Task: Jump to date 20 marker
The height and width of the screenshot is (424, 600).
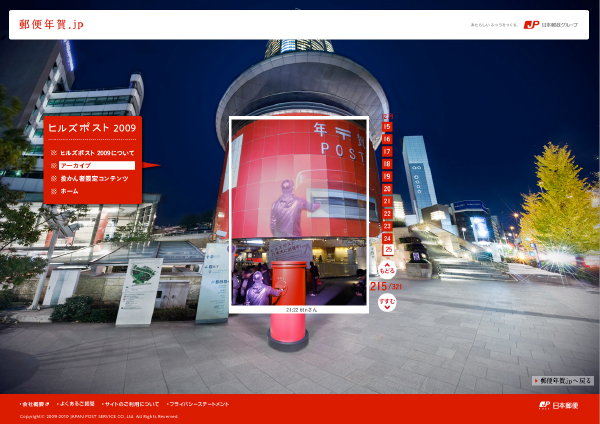Action: point(387,189)
